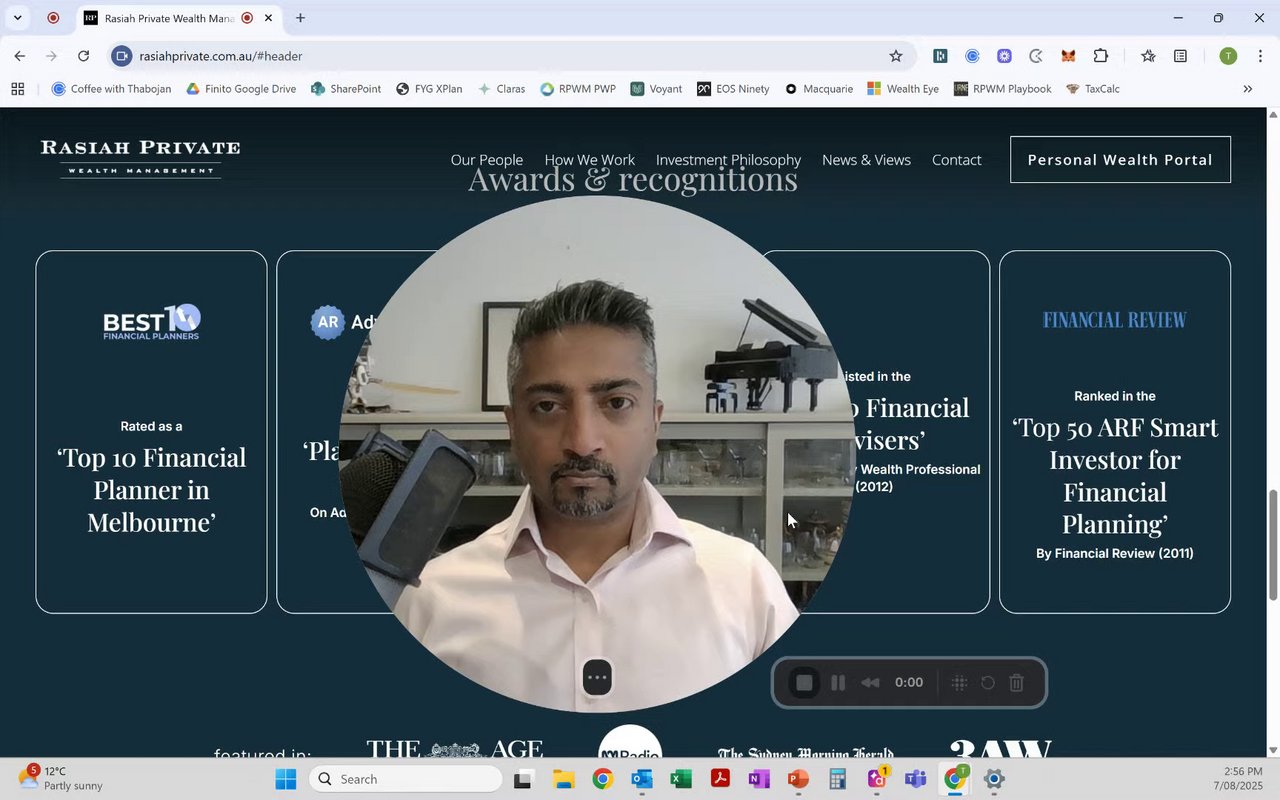1280x800 pixels.
Task: Open OneNote from the taskbar
Action: point(759,779)
